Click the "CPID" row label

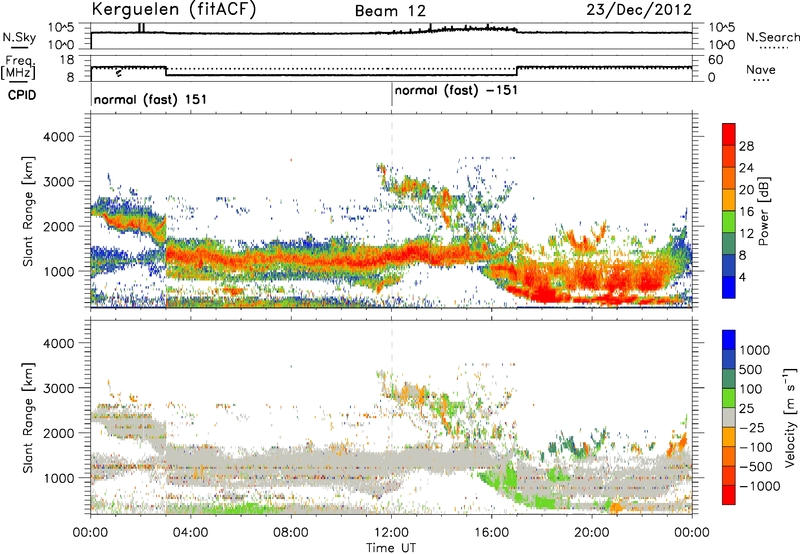coord(22,95)
